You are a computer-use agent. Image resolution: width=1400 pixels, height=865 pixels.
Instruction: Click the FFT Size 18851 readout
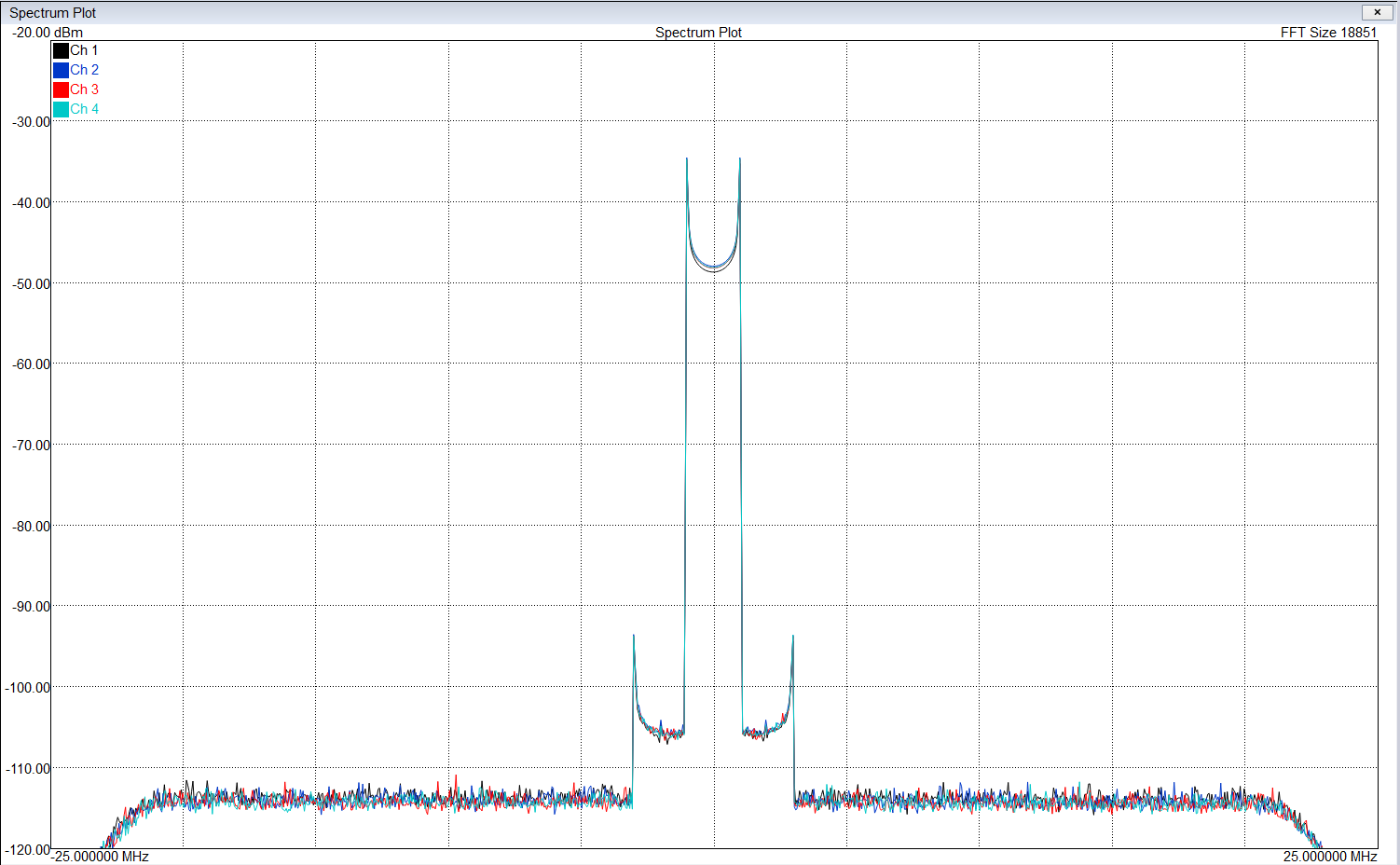1328,33
